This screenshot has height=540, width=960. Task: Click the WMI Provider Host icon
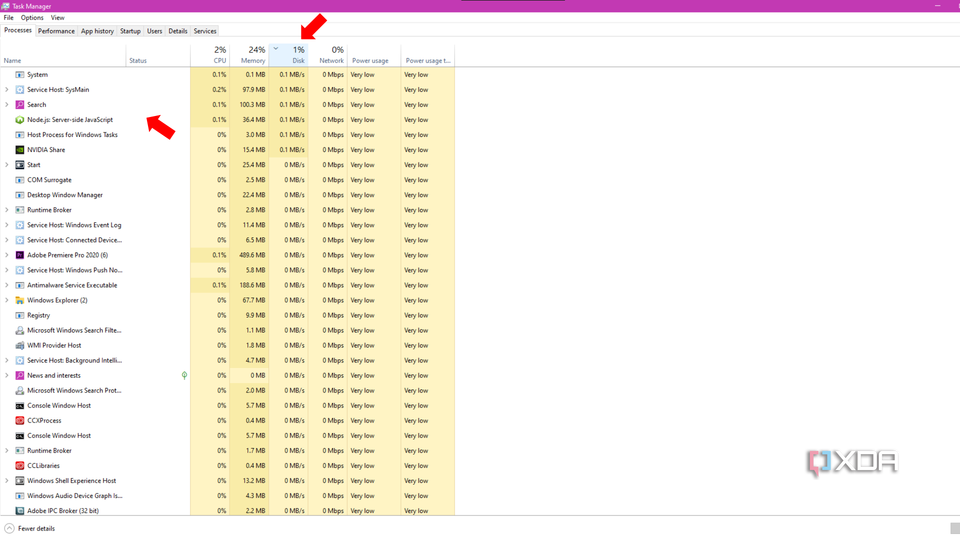pyautogui.click(x=20, y=345)
